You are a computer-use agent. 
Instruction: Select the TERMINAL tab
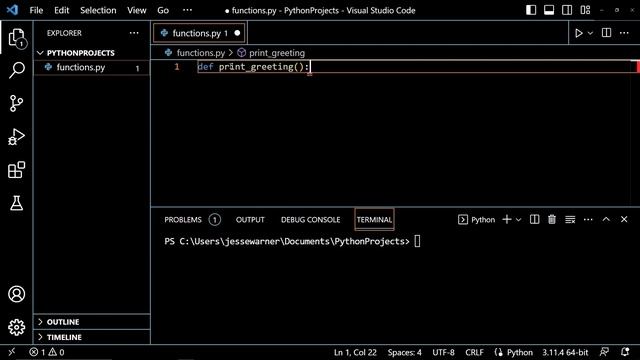click(x=374, y=220)
